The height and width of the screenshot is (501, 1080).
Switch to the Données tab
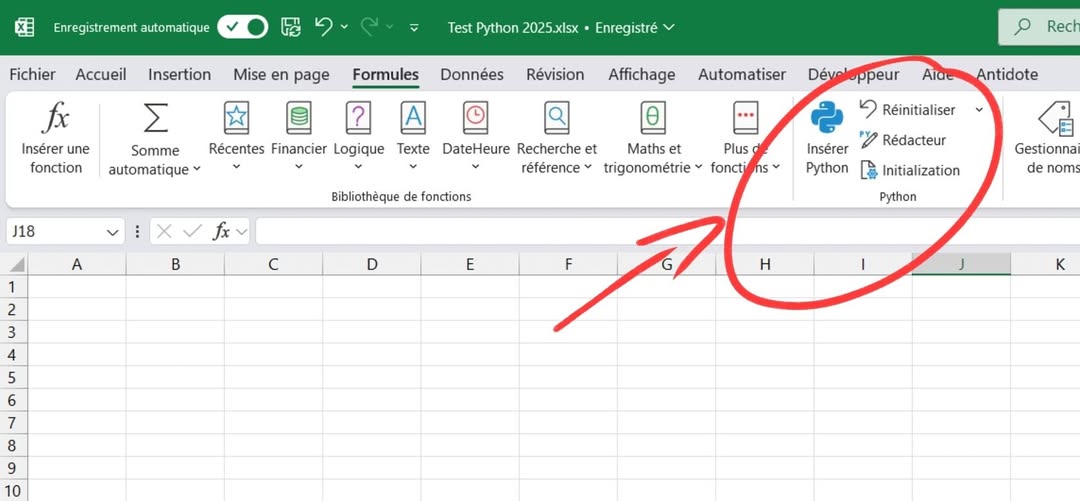click(472, 74)
